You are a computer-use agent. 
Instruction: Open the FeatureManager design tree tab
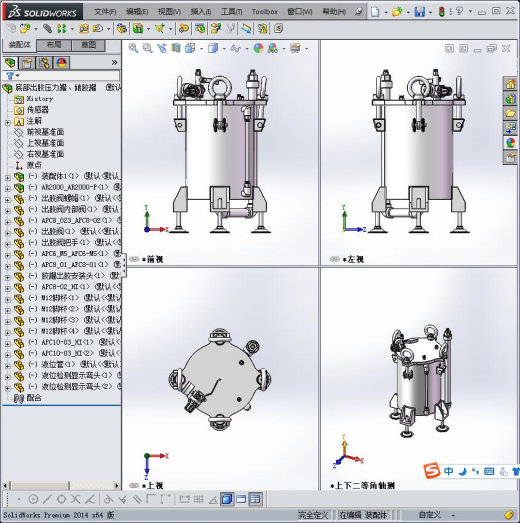(x=10, y=63)
